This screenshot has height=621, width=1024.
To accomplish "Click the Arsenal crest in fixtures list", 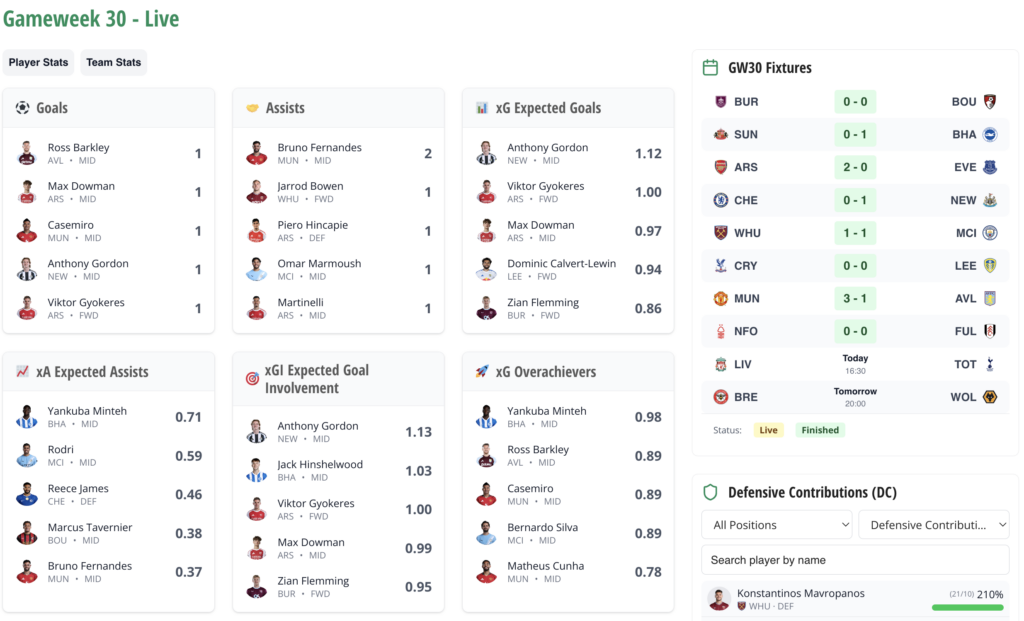I will click(721, 167).
